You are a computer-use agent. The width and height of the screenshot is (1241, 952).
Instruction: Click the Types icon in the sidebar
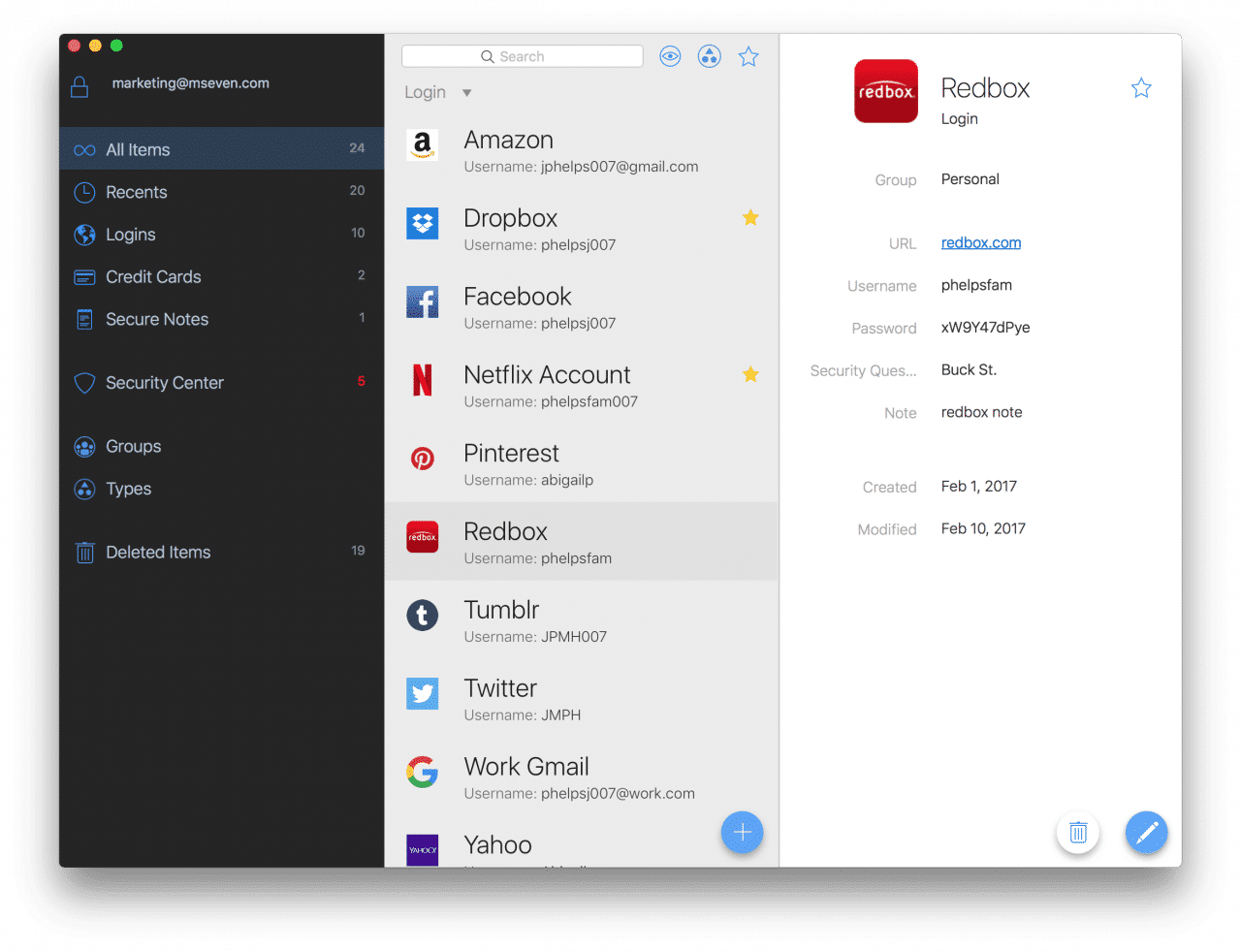(x=84, y=489)
